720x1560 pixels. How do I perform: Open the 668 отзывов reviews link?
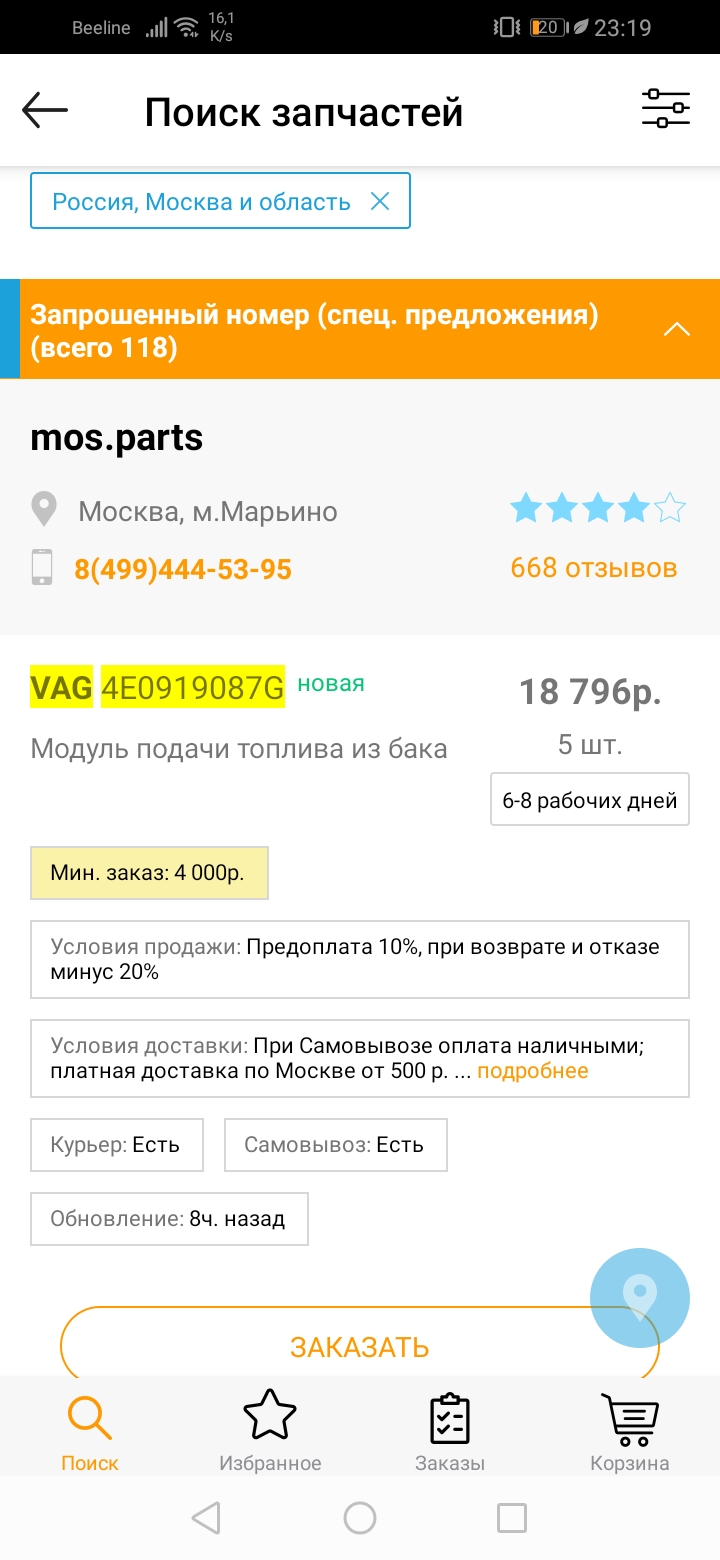[x=593, y=568]
